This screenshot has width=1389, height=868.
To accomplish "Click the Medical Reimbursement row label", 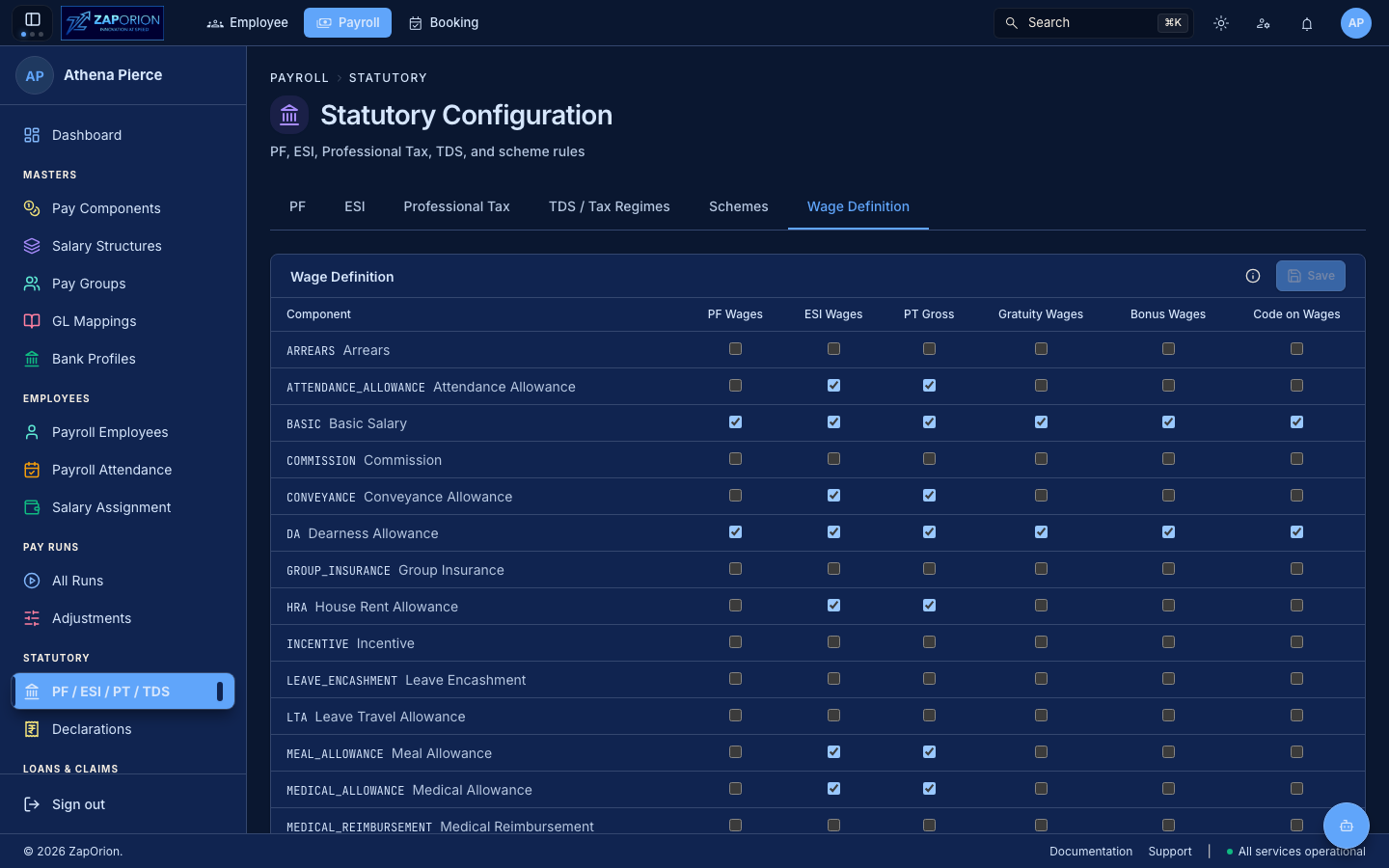I will 440,827.
